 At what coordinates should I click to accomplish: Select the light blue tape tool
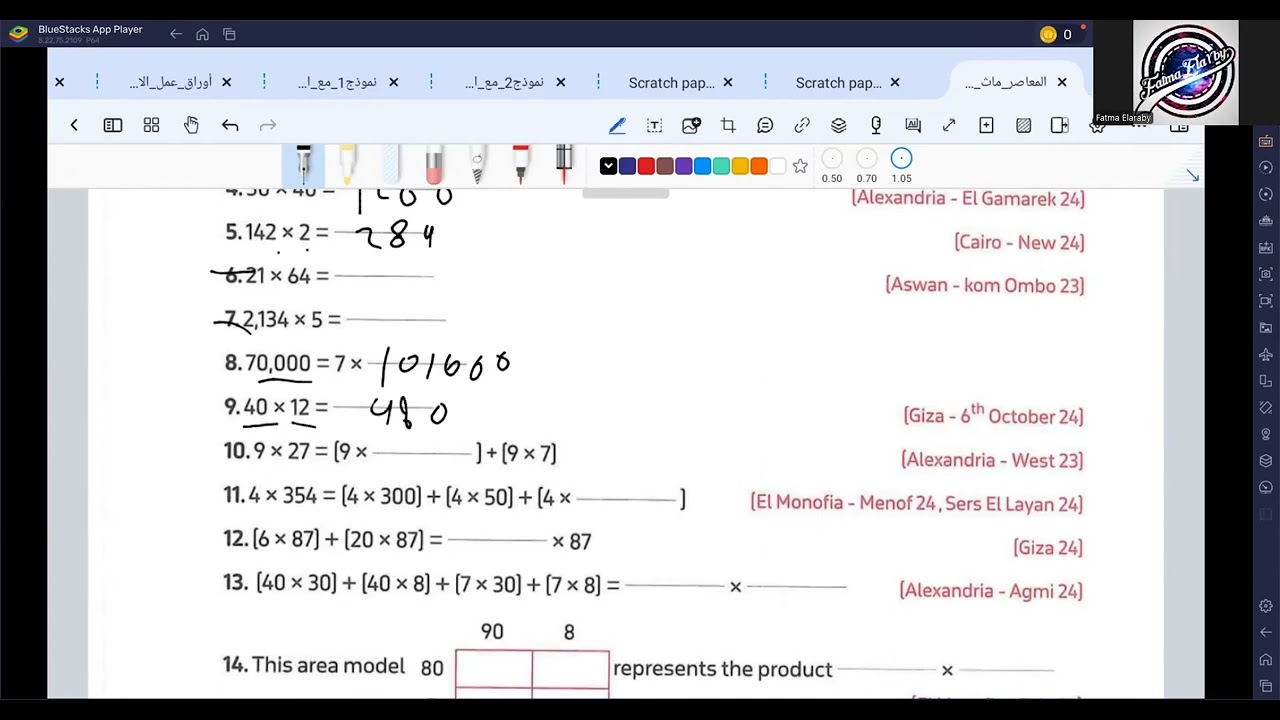[x=390, y=165]
